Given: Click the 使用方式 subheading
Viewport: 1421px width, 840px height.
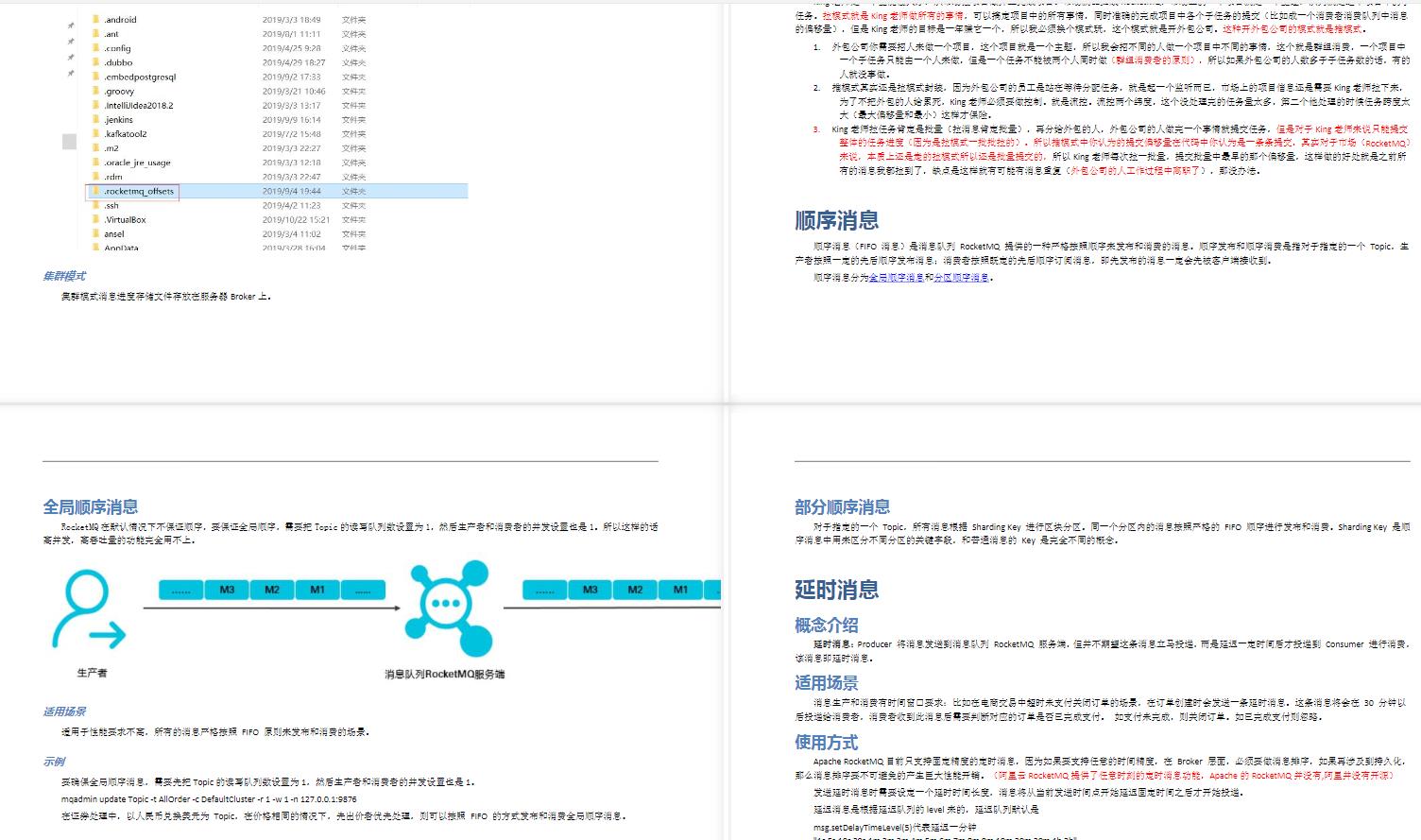Looking at the screenshot, I should click(x=826, y=743).
